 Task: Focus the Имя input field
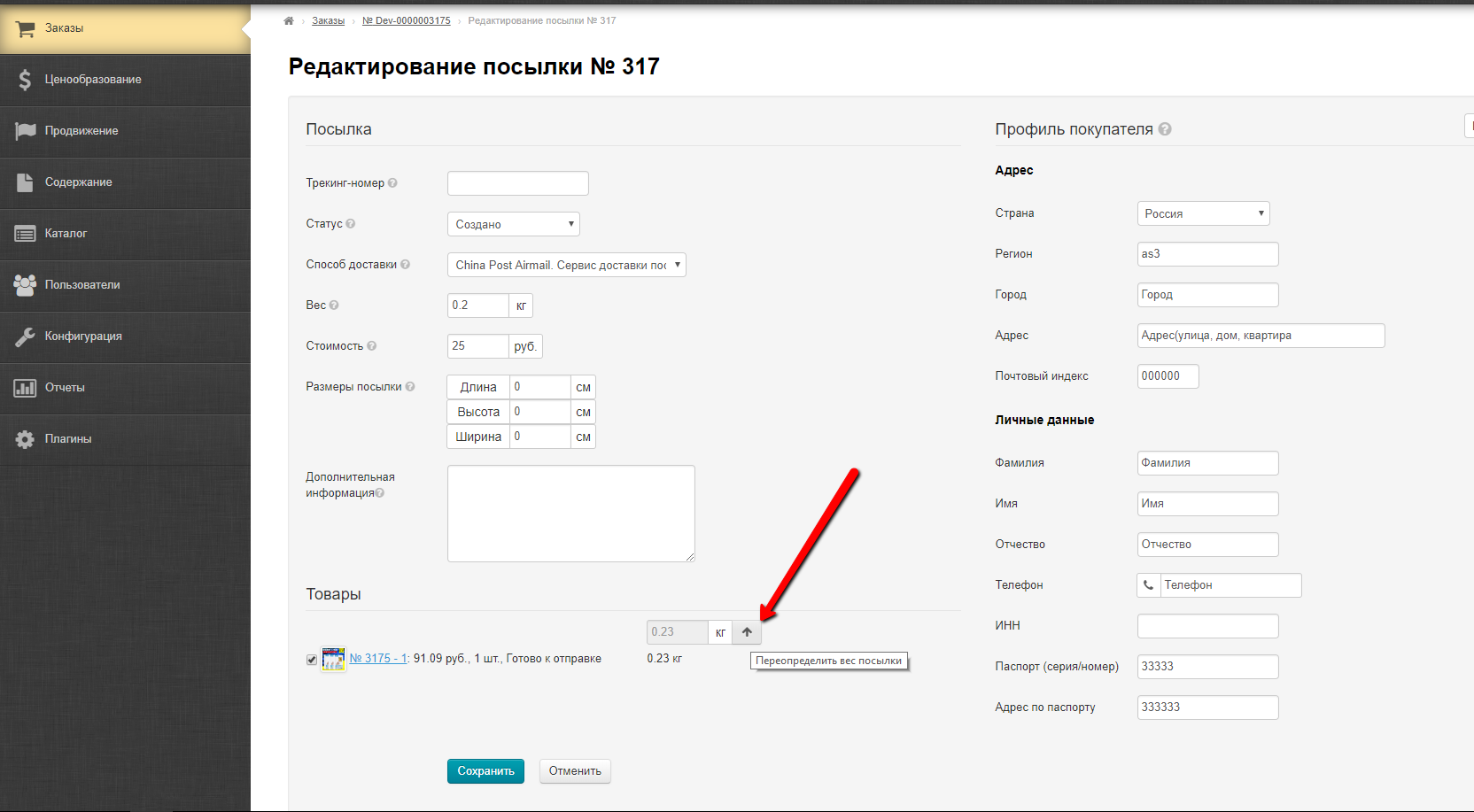(x=1208, y=504)
